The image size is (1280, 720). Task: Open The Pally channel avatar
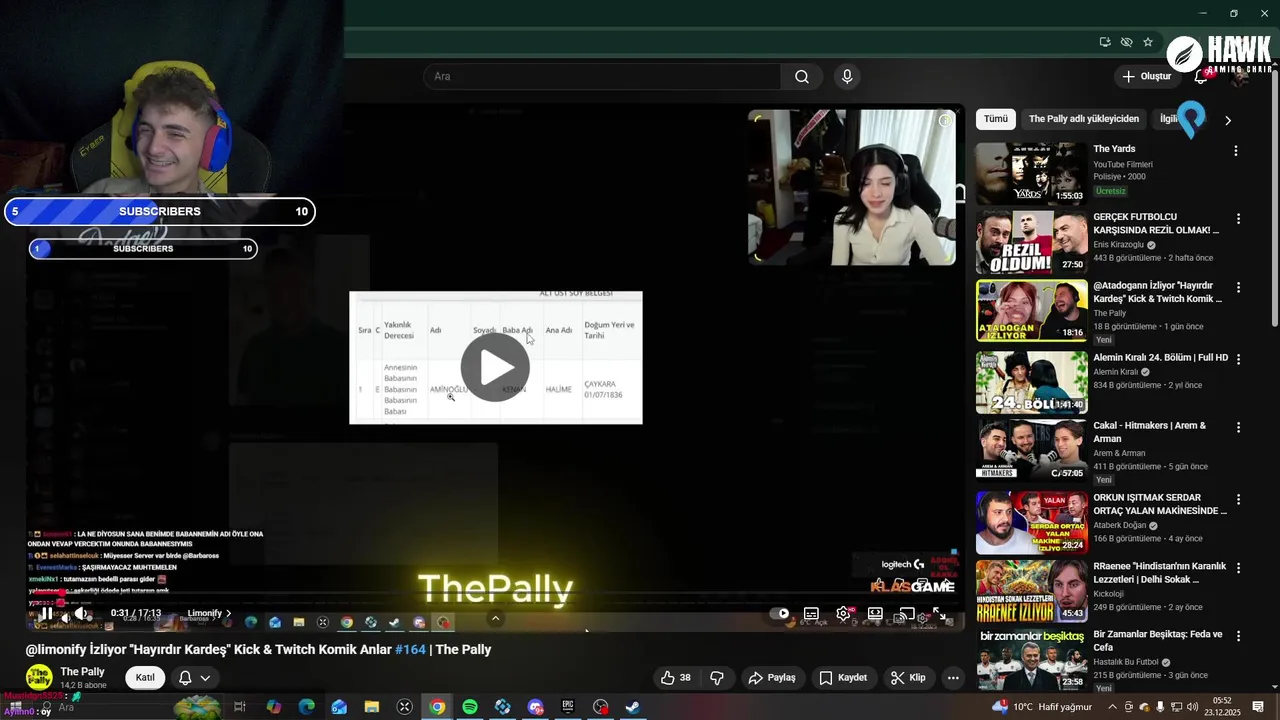[x=39, y=677]
